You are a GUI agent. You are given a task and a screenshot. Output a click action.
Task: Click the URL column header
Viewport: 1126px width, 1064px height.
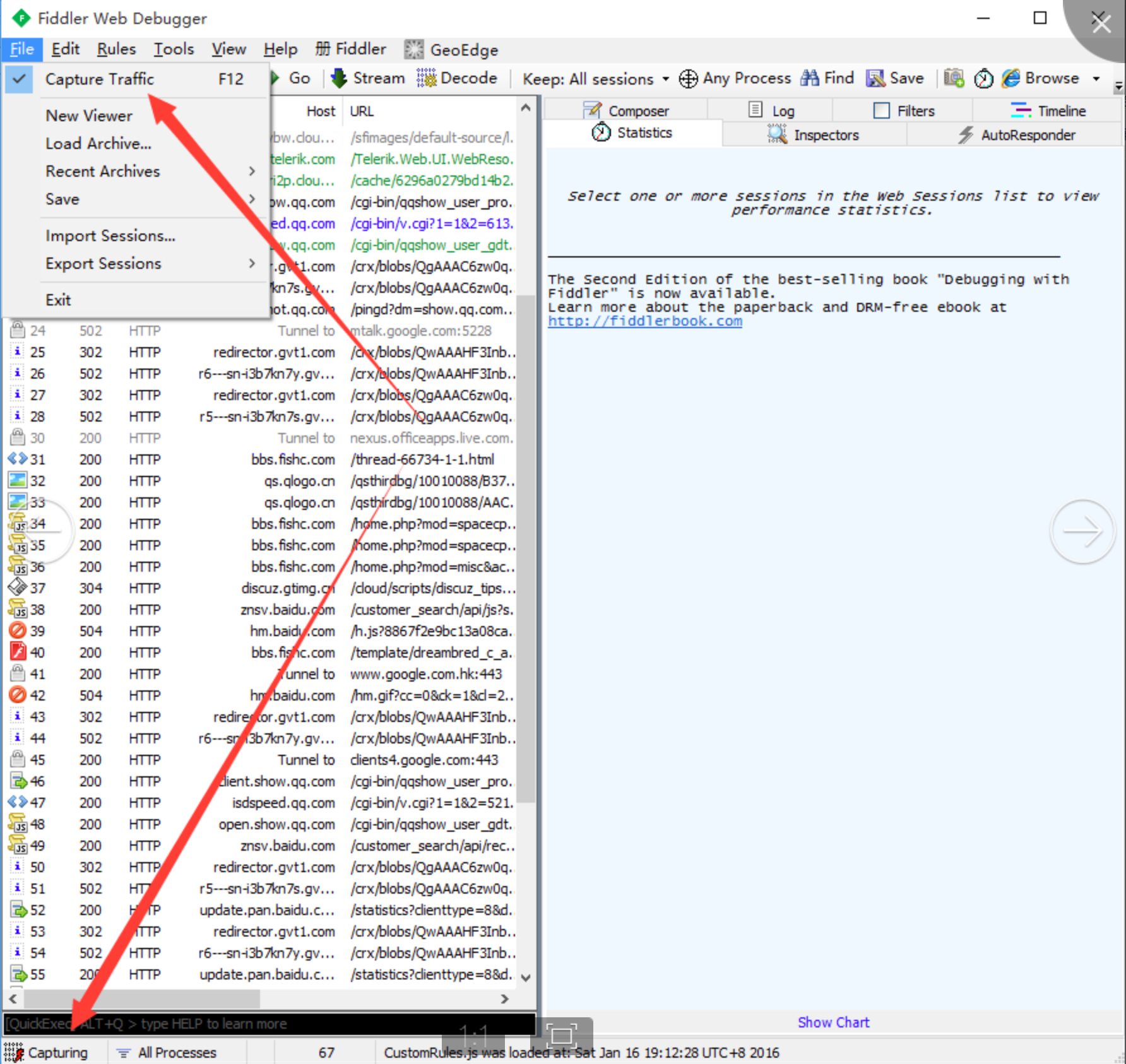362,111
